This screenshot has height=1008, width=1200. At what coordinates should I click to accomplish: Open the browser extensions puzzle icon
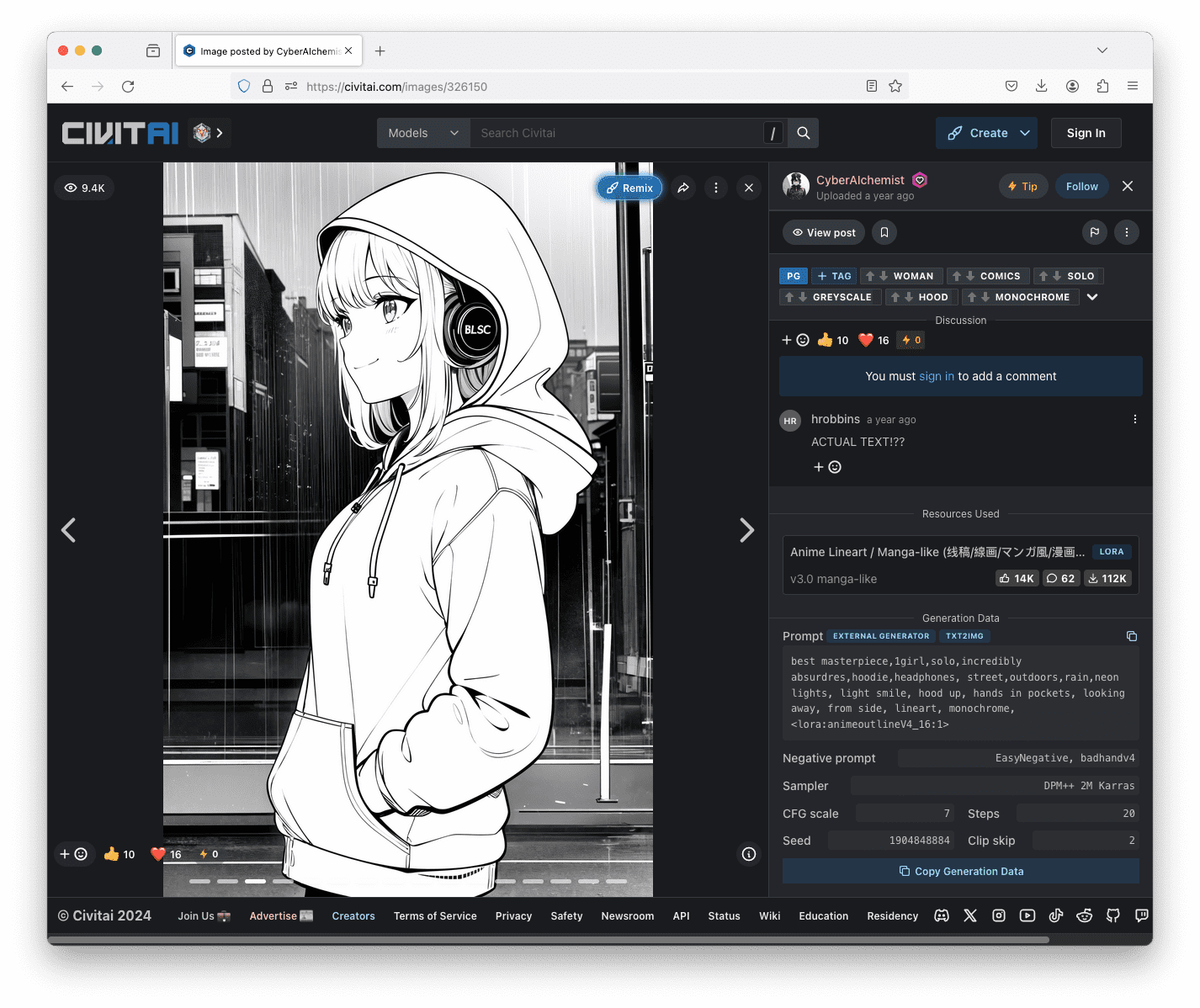pyautogui.click(x=1102, y=86)
